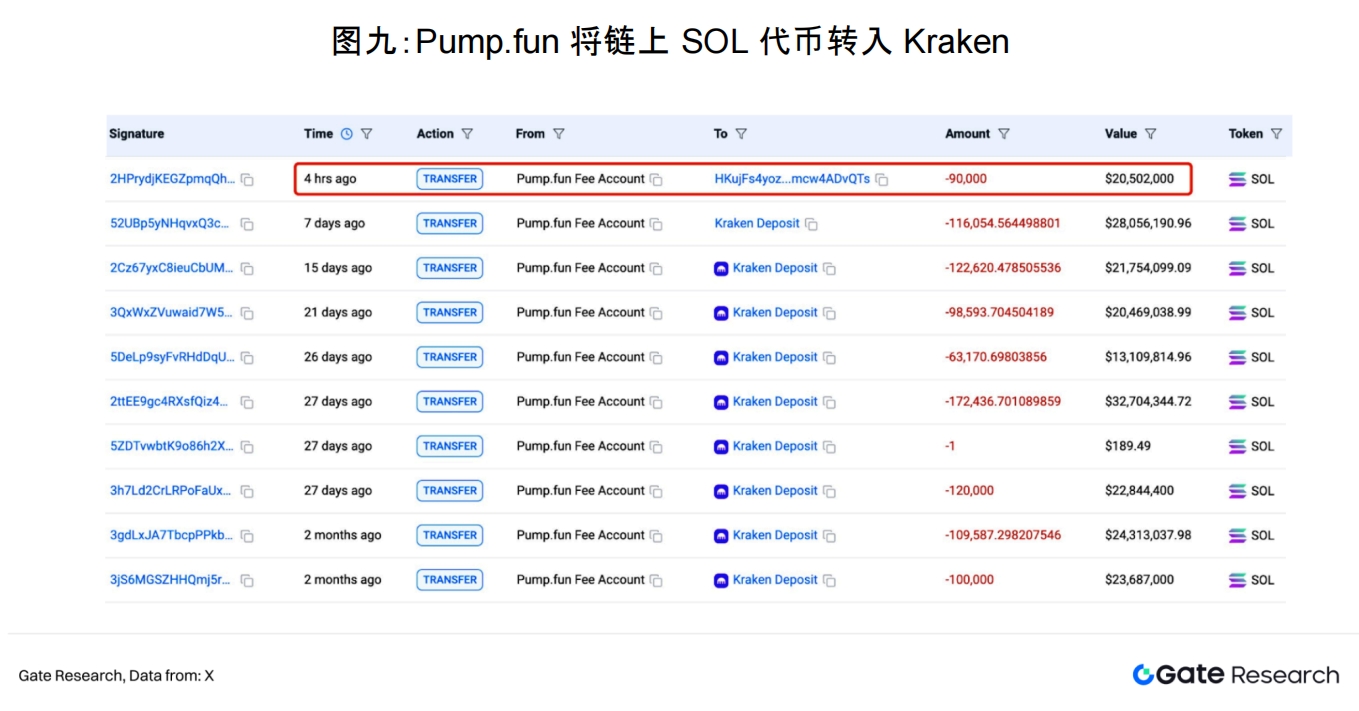Image resolution: width=1359 pixels, height=711 pixels.
Task: Click Kraken logo icon in 26 days ago row
Action: pyautogui.click(x=721, y=357)
